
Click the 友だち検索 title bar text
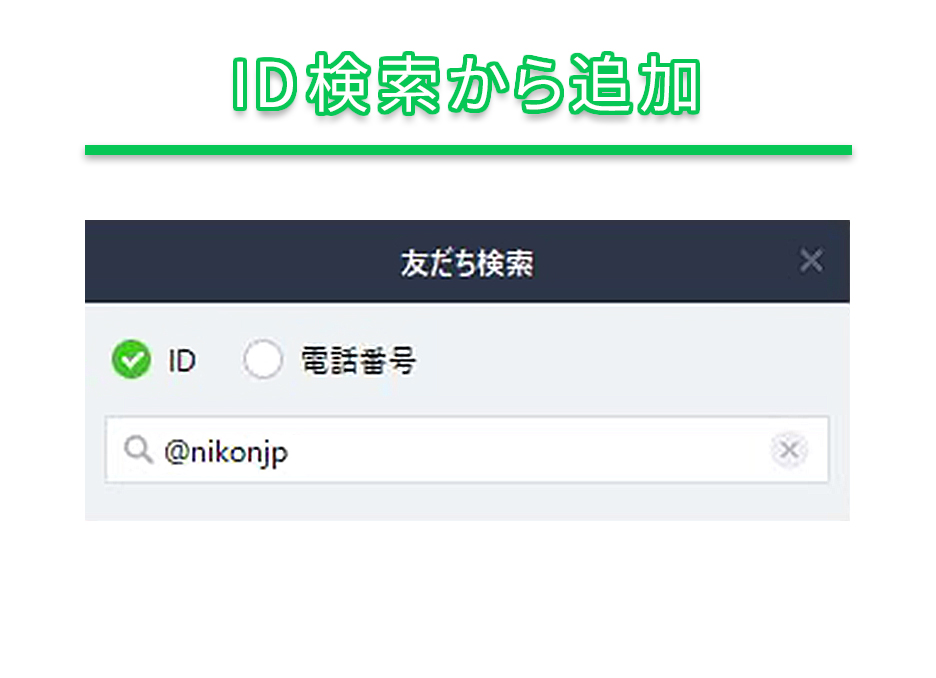coord(467,263)
